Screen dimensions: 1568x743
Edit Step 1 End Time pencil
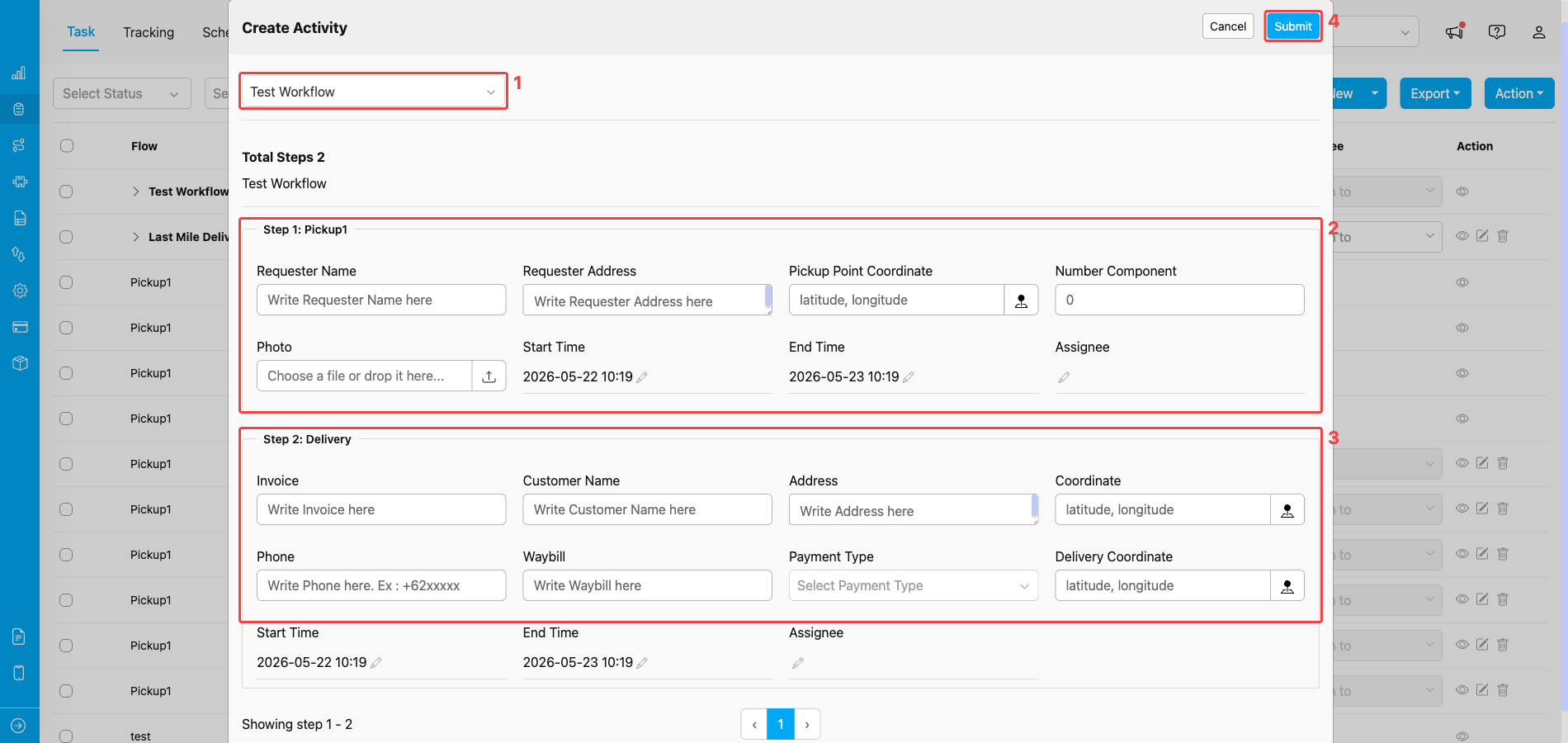(909, 377)
